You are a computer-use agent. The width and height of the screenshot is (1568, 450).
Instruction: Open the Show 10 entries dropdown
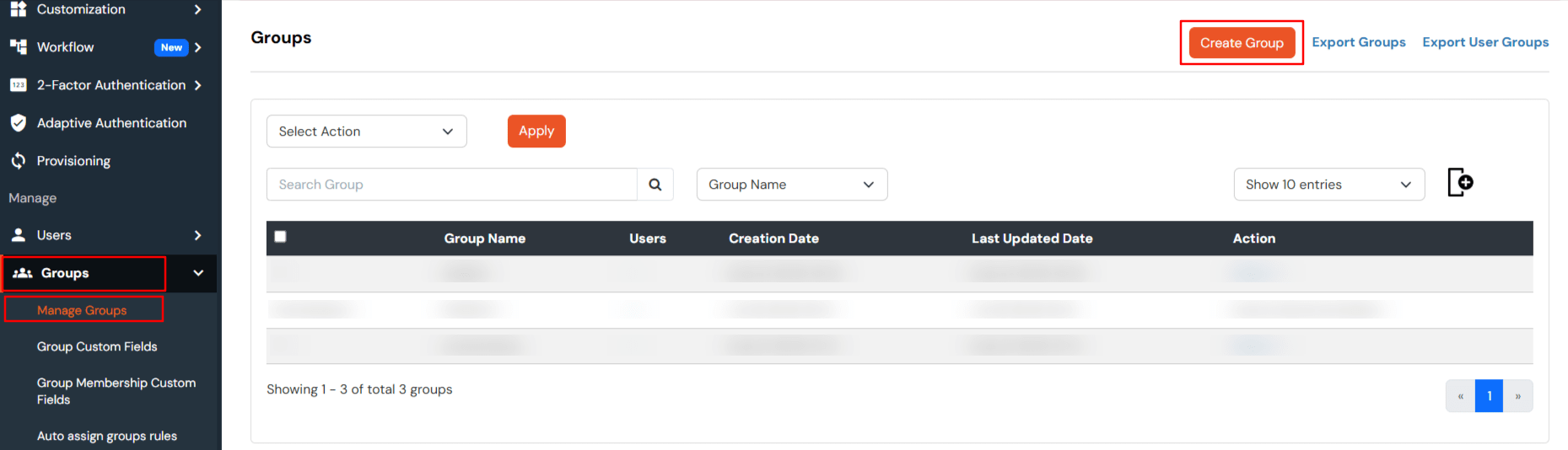(x=1328, y=185)
